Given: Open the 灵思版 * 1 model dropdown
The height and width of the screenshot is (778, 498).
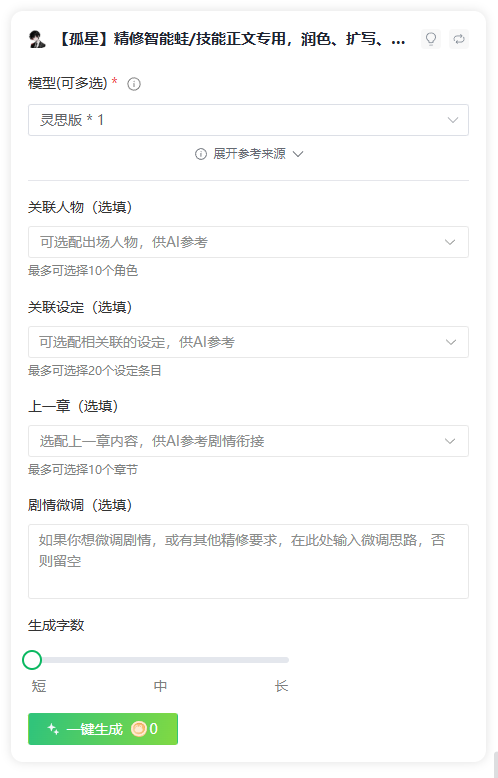Looking at the screenshot, I should tap(248, 120).
